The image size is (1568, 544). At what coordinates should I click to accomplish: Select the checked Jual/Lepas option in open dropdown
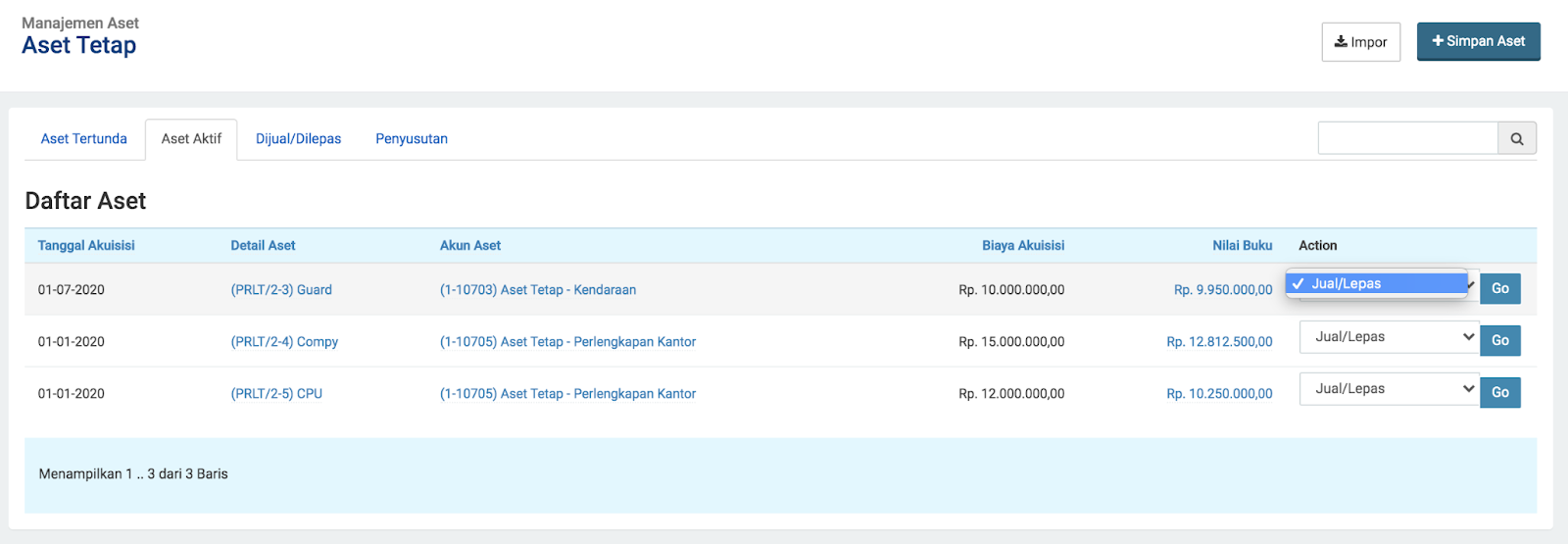(x=1376, y=283)
